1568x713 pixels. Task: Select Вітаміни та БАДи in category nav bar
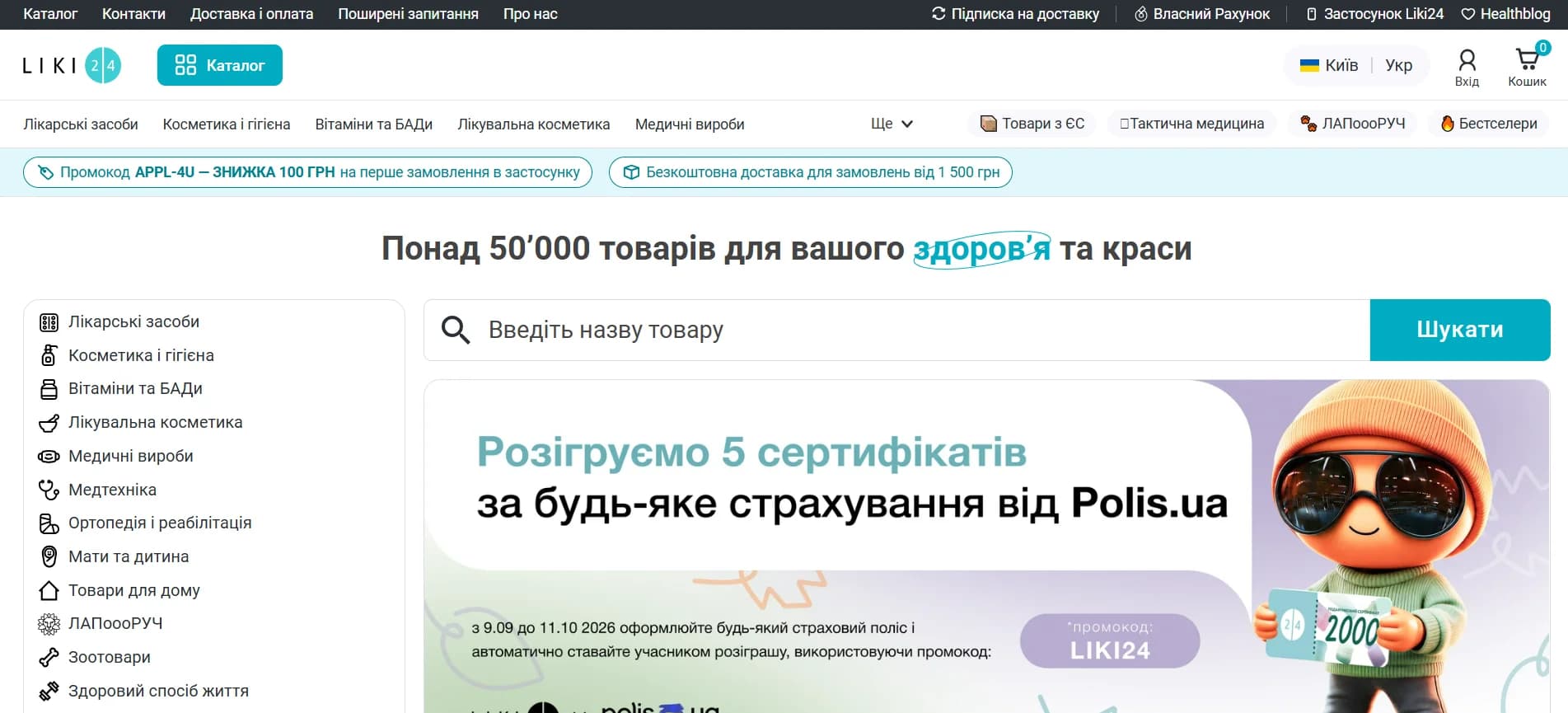pyautogui.click(x=374, y=124)
